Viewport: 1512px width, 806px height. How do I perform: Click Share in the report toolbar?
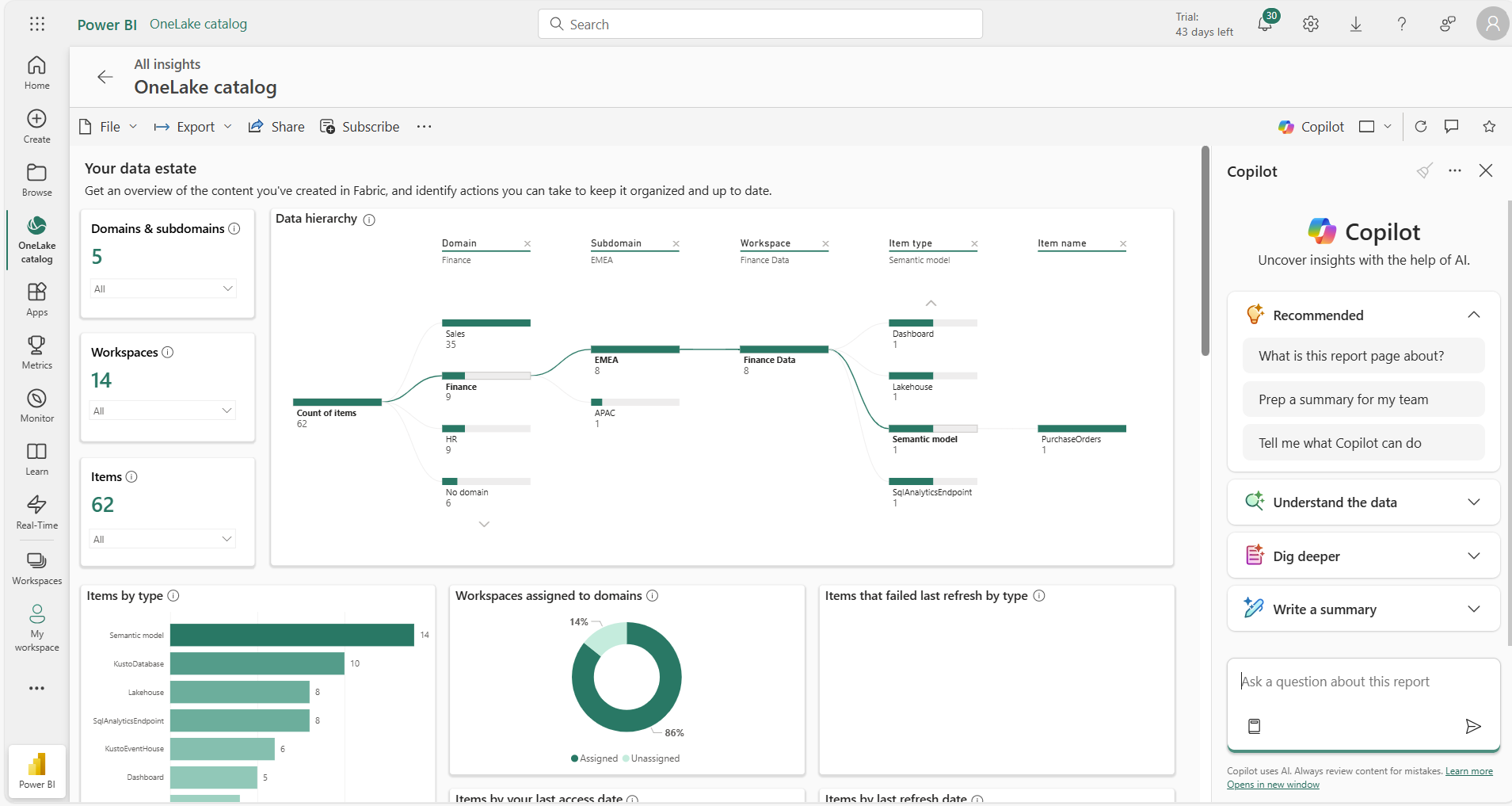tap(276, 127)
